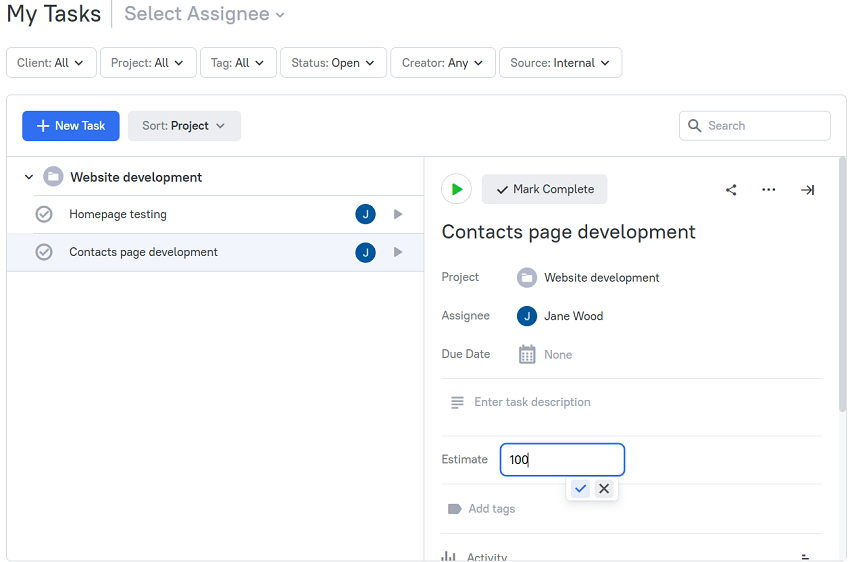Open the Project: All filter
Screen dimensions: 850x562
(148, 63)
